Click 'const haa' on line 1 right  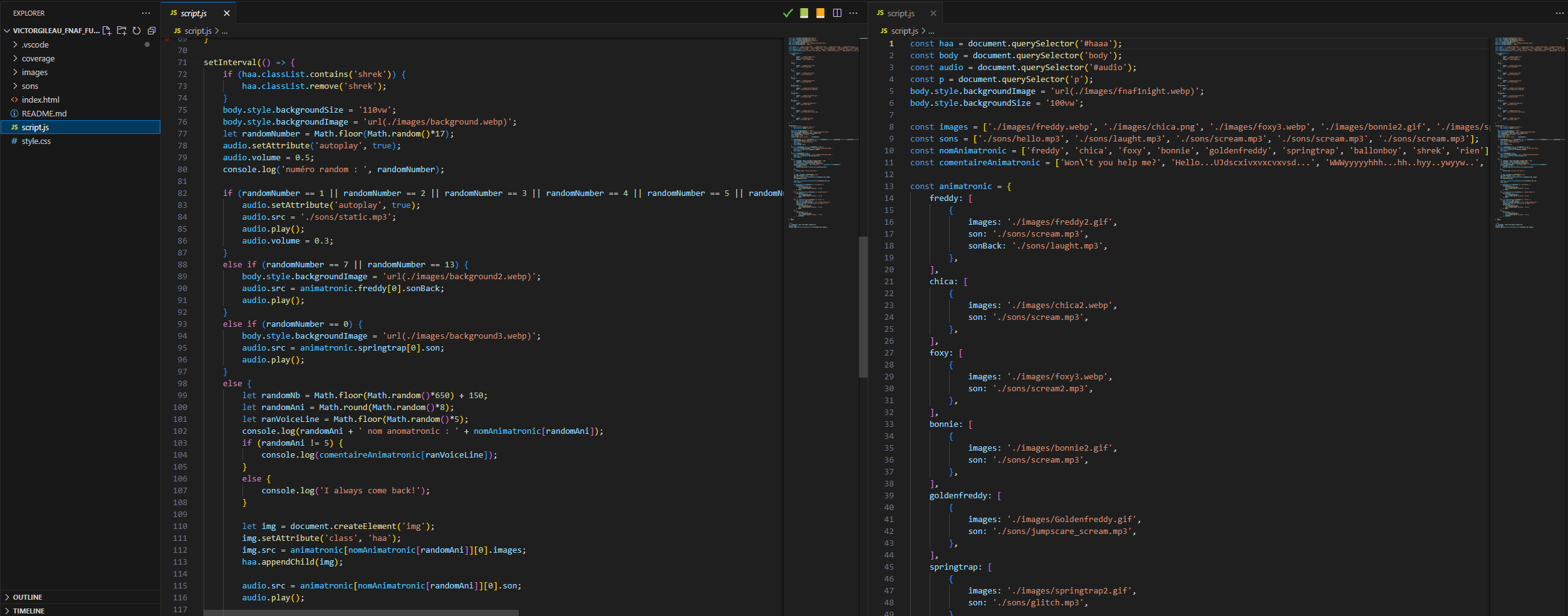[x=932, y=43]
